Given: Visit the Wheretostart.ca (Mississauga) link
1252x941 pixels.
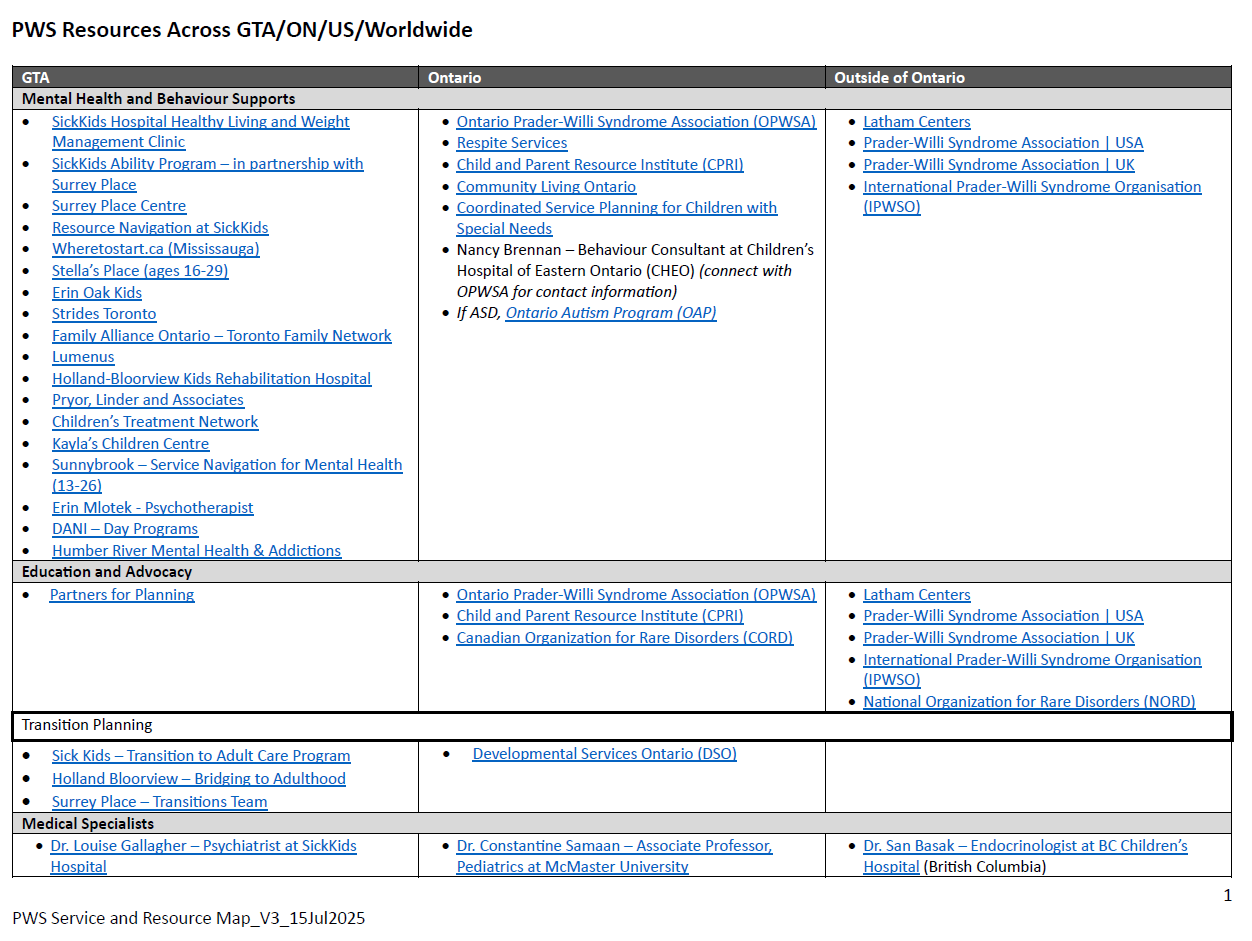Looking at the screenshot, I should point(155,249).
